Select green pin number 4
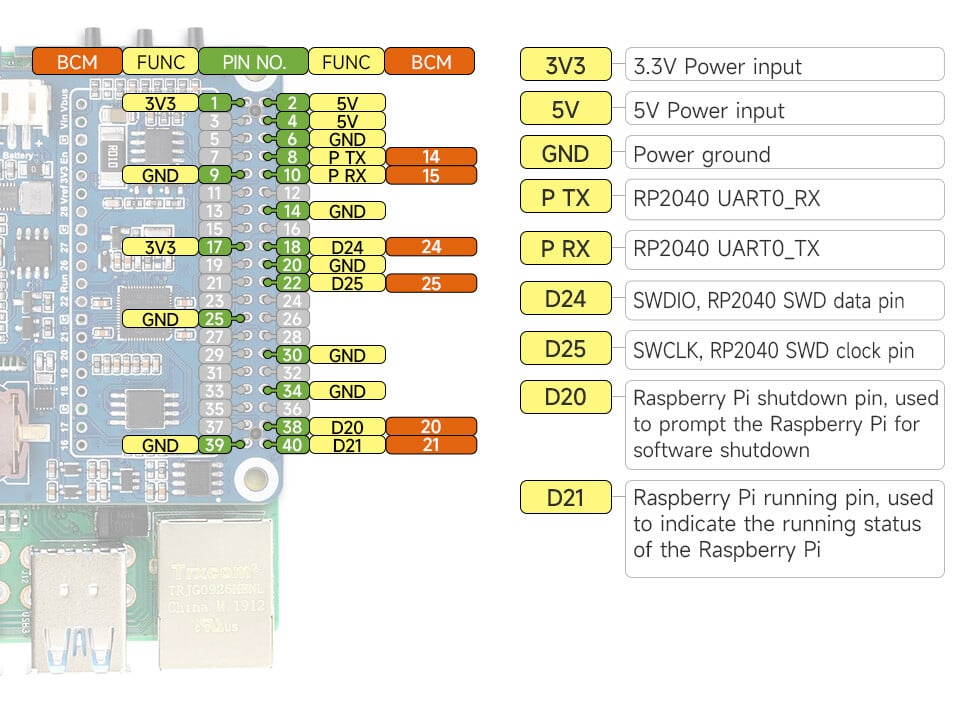960x720 pixels. [293, 121]
